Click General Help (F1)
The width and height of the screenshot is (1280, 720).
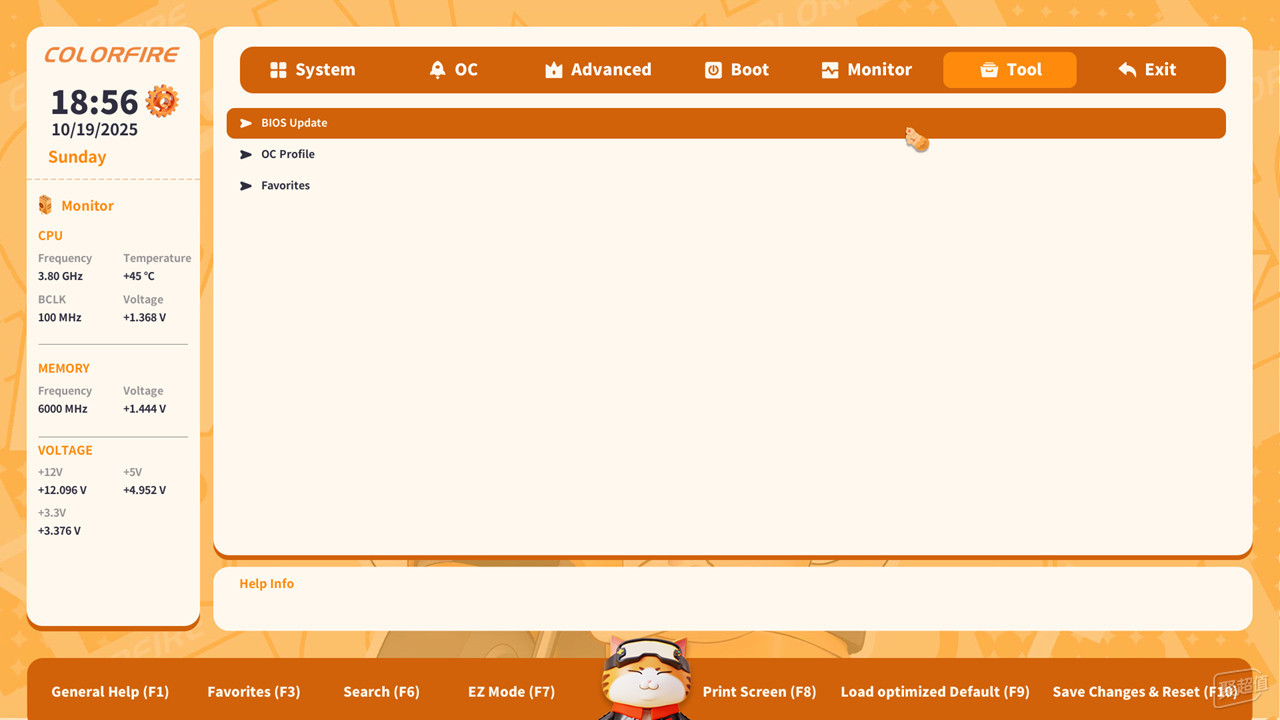pos(110,692)
